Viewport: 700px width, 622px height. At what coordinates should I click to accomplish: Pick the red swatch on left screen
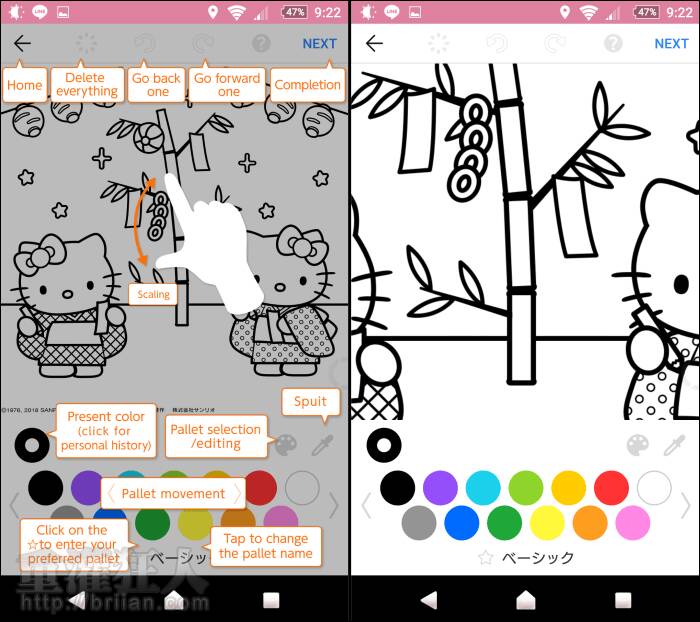(261, 488)
